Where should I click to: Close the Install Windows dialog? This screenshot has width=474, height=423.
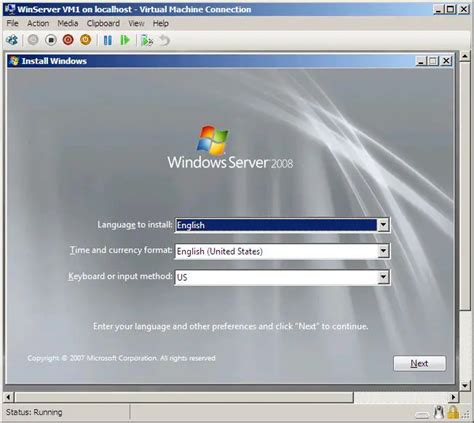click(446, 61)
